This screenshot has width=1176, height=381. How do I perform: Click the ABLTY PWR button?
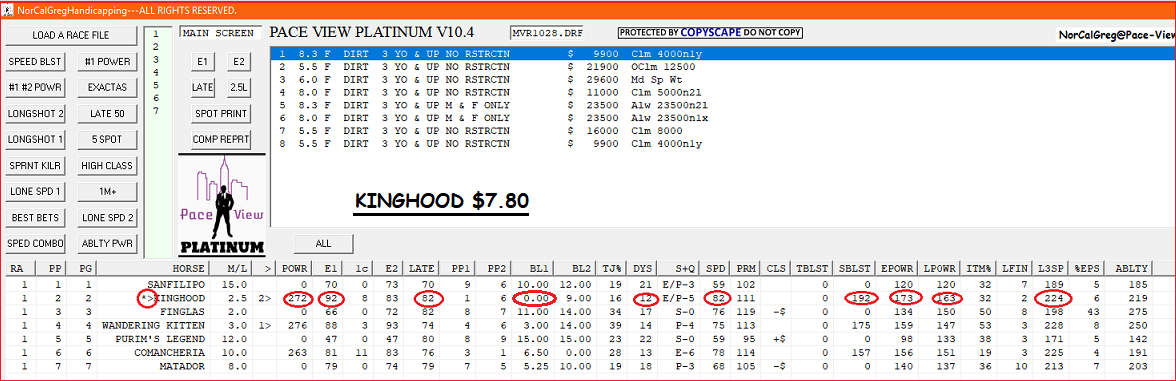[107, 243]
